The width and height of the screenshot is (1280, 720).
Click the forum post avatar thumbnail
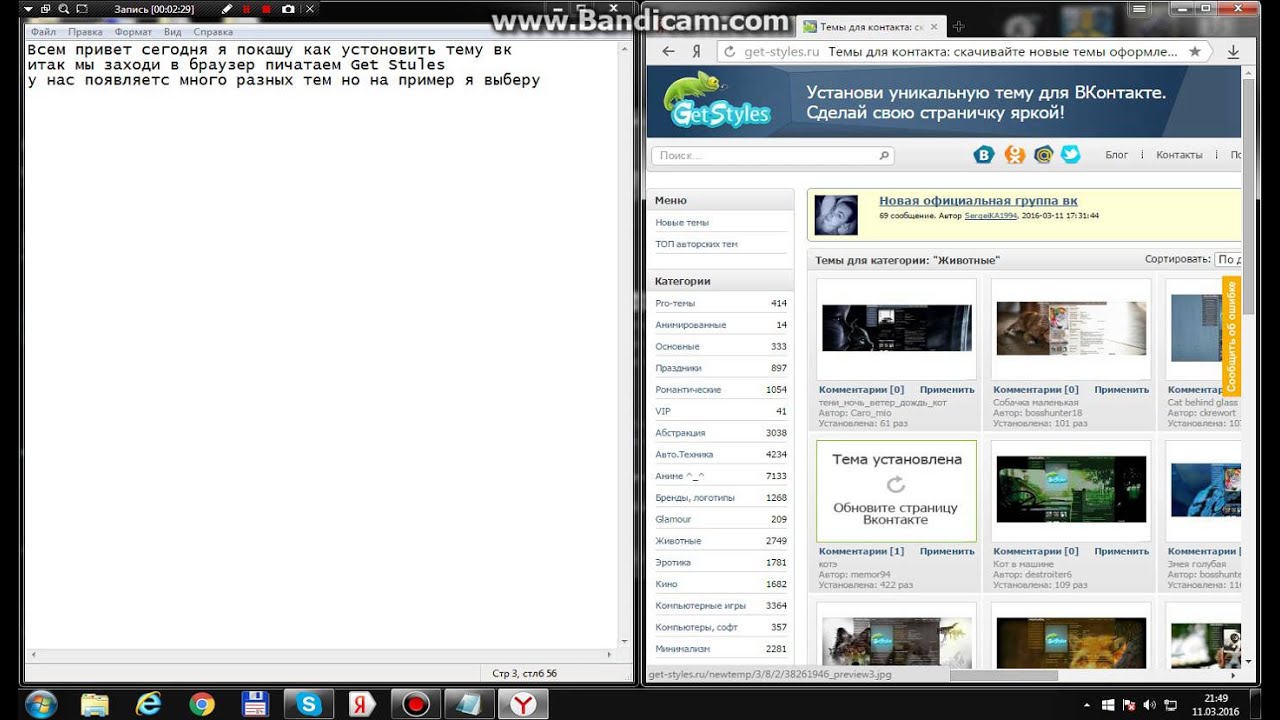point(836,215)
